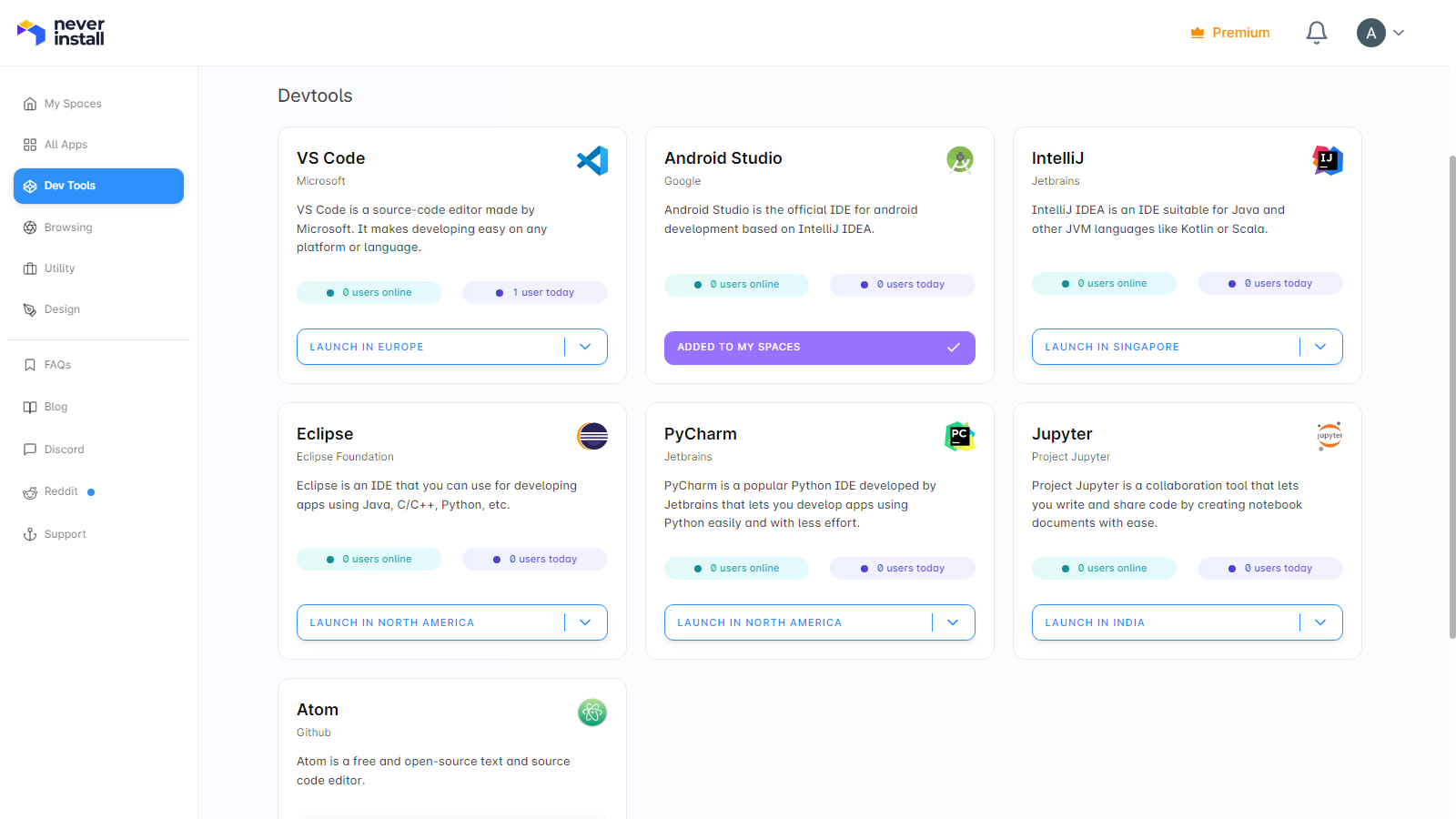Expand Eclipse region dropdown arrow
1456x819 pixels.
click(585, 622)
